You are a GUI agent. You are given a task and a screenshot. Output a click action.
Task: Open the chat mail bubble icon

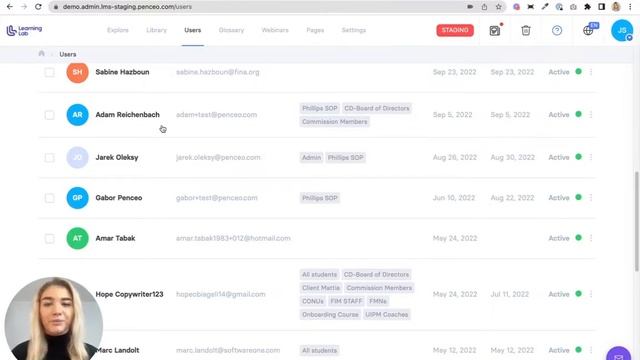coord(619,354)
